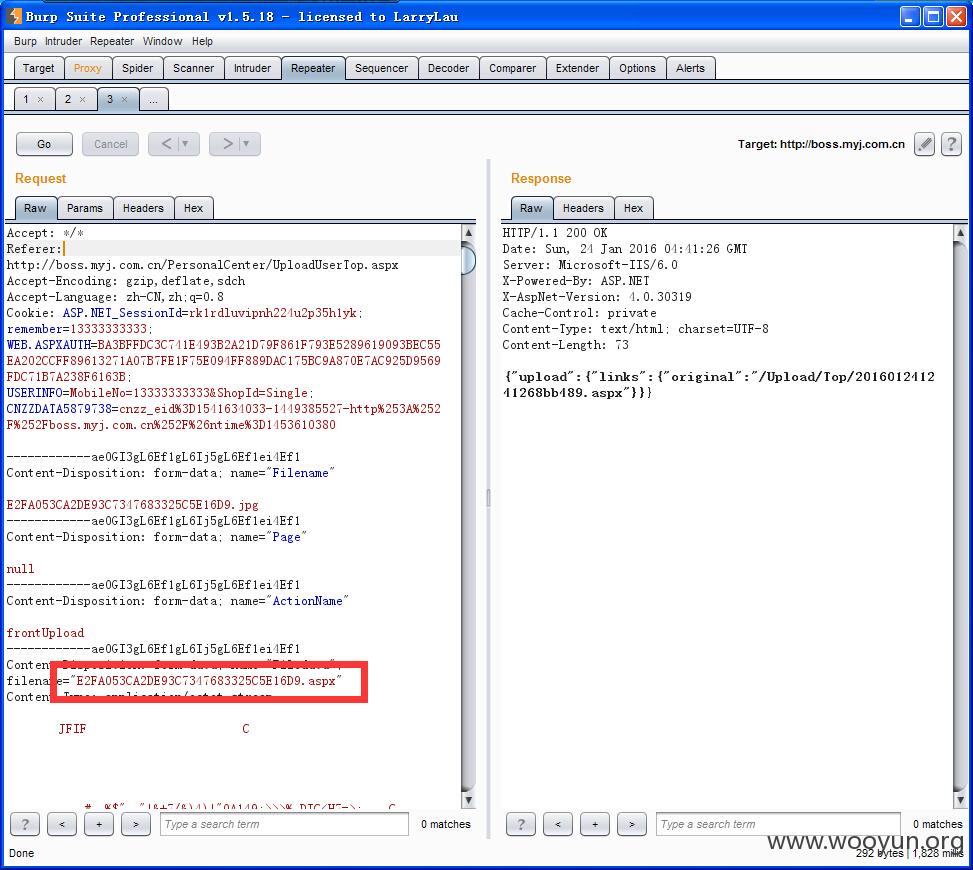The image size is (973, 870).
Task: Click the Go button to send request
Action: (44, 144)
